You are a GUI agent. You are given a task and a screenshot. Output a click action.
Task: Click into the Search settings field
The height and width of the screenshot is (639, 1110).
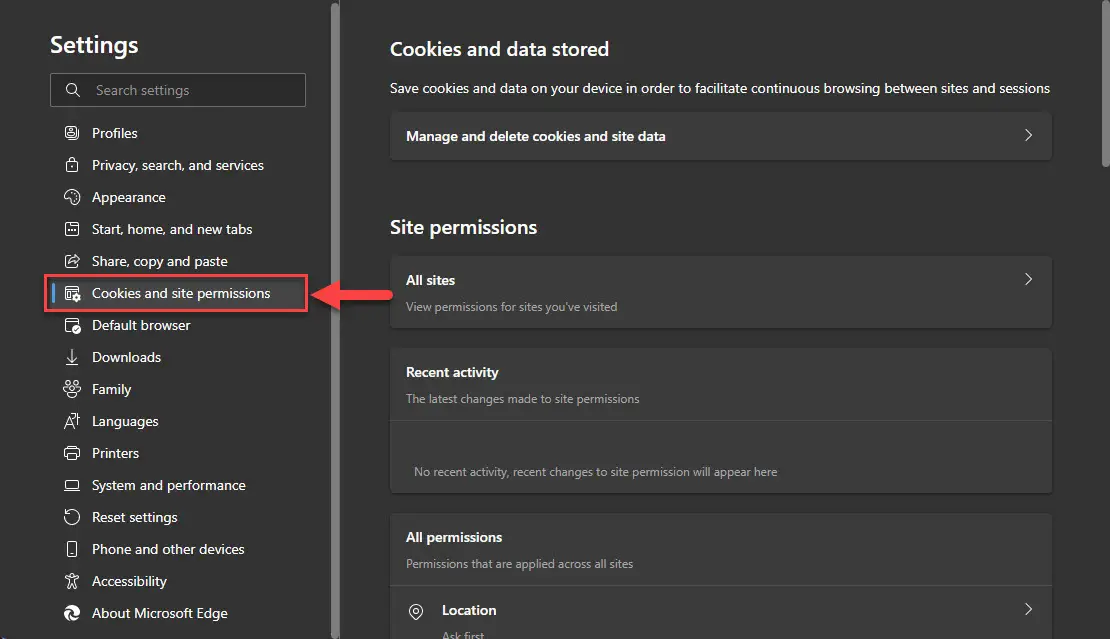[x=178, y=90]
